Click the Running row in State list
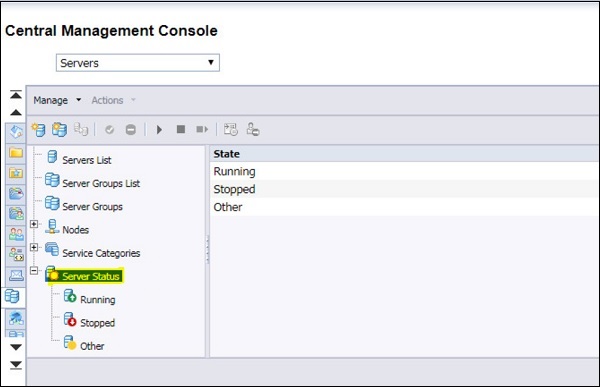Image resolution: width=600 pixels, height=387 pixels. (x=404, y=171)
